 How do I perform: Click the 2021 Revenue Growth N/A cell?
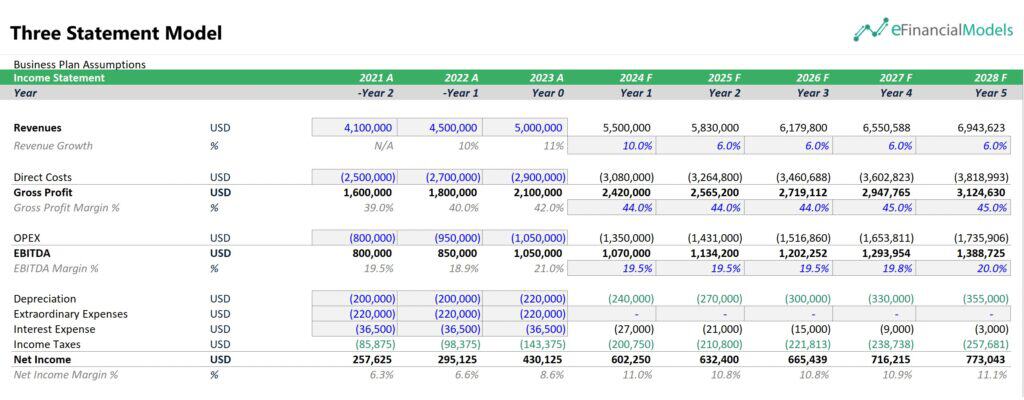pyautogui.click(x=383, y=146)
